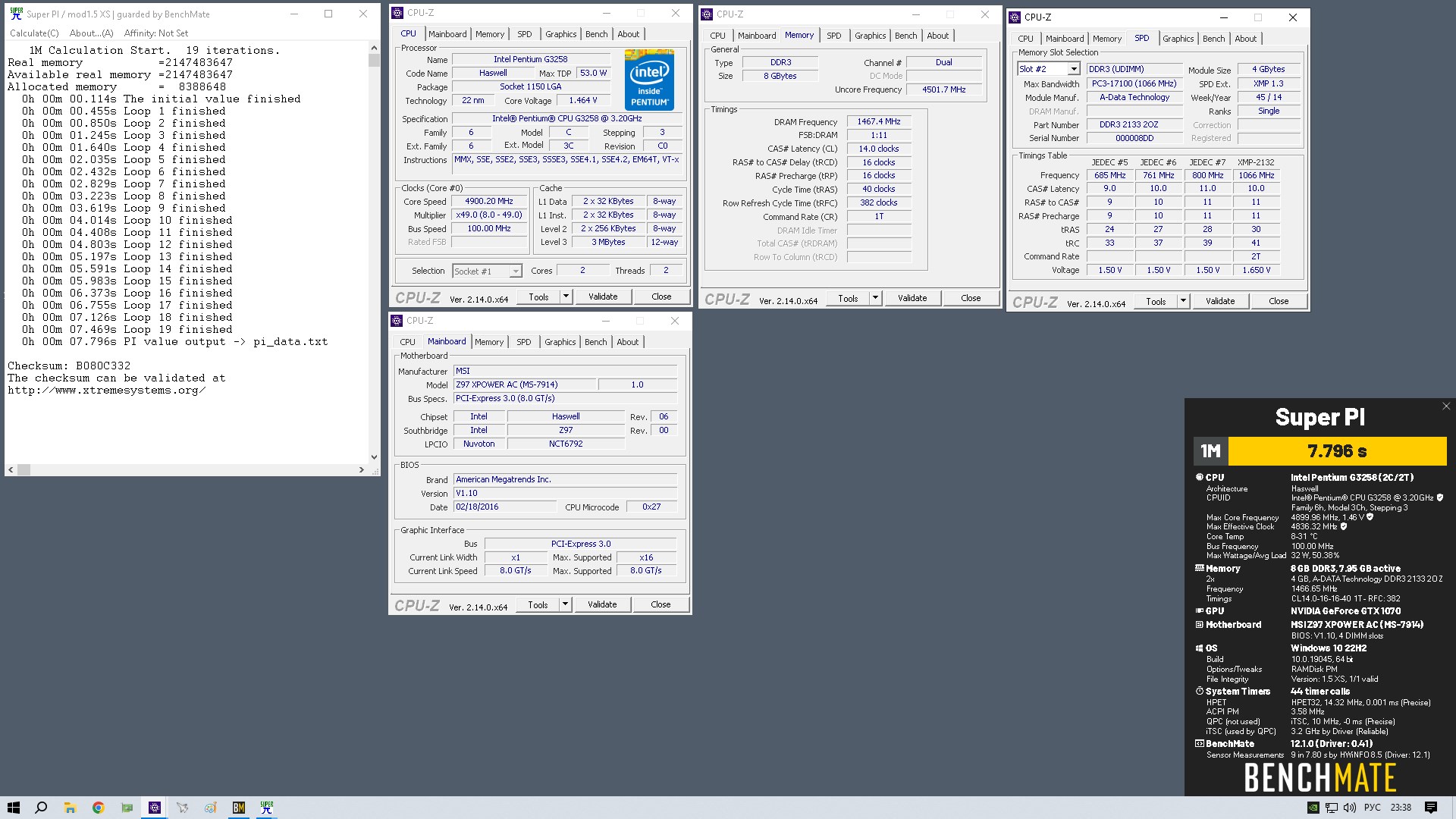
Task: Click Super PI vertical scrollbar up arrow
Action: click(x=374, y=48)
